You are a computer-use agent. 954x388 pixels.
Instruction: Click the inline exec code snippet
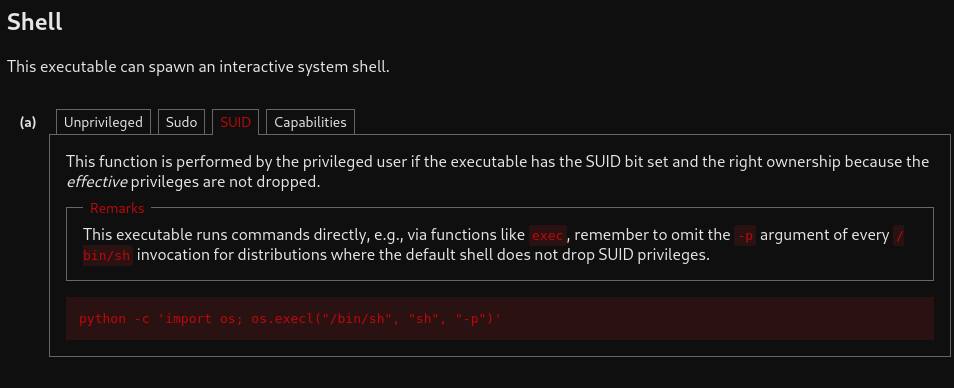click(x=548, y=235)
